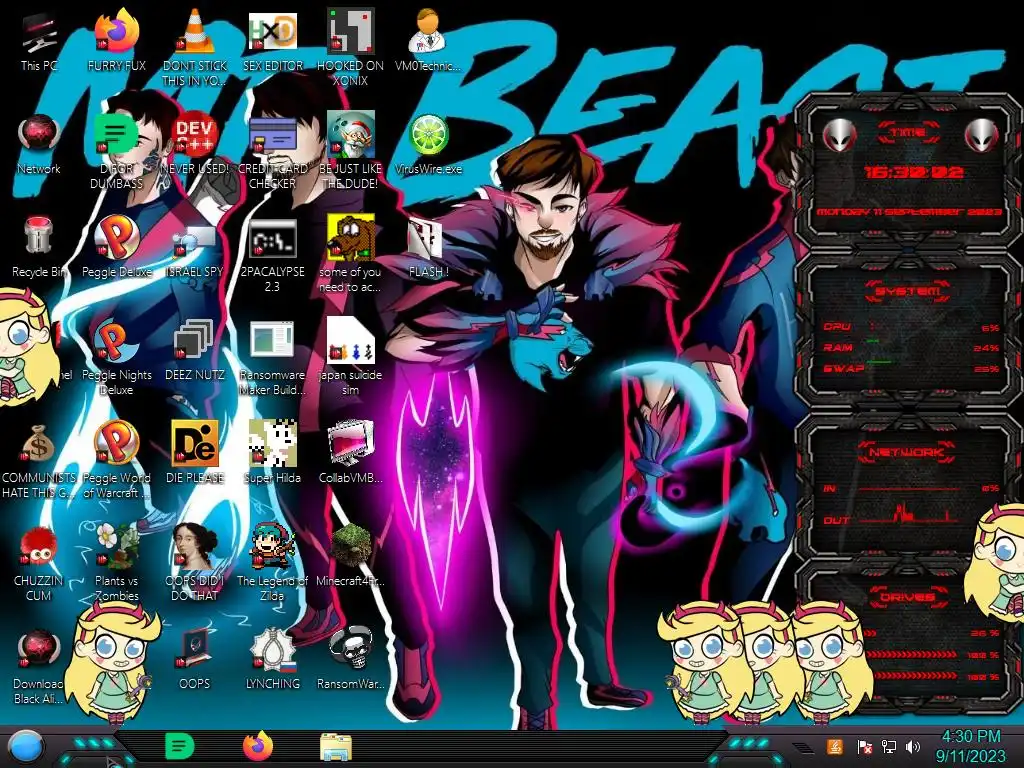
Task: Open the VLC traffic cone desktop shortcut
Action: click(x=195, y=46)
